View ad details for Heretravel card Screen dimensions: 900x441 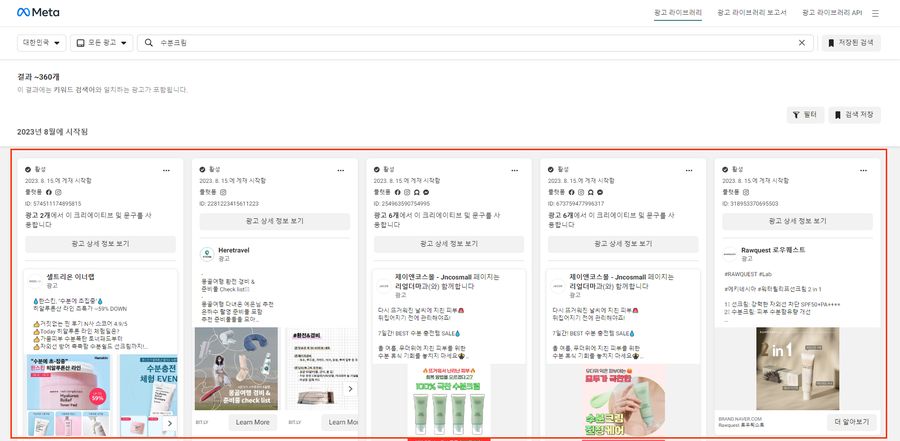[274, 221]
